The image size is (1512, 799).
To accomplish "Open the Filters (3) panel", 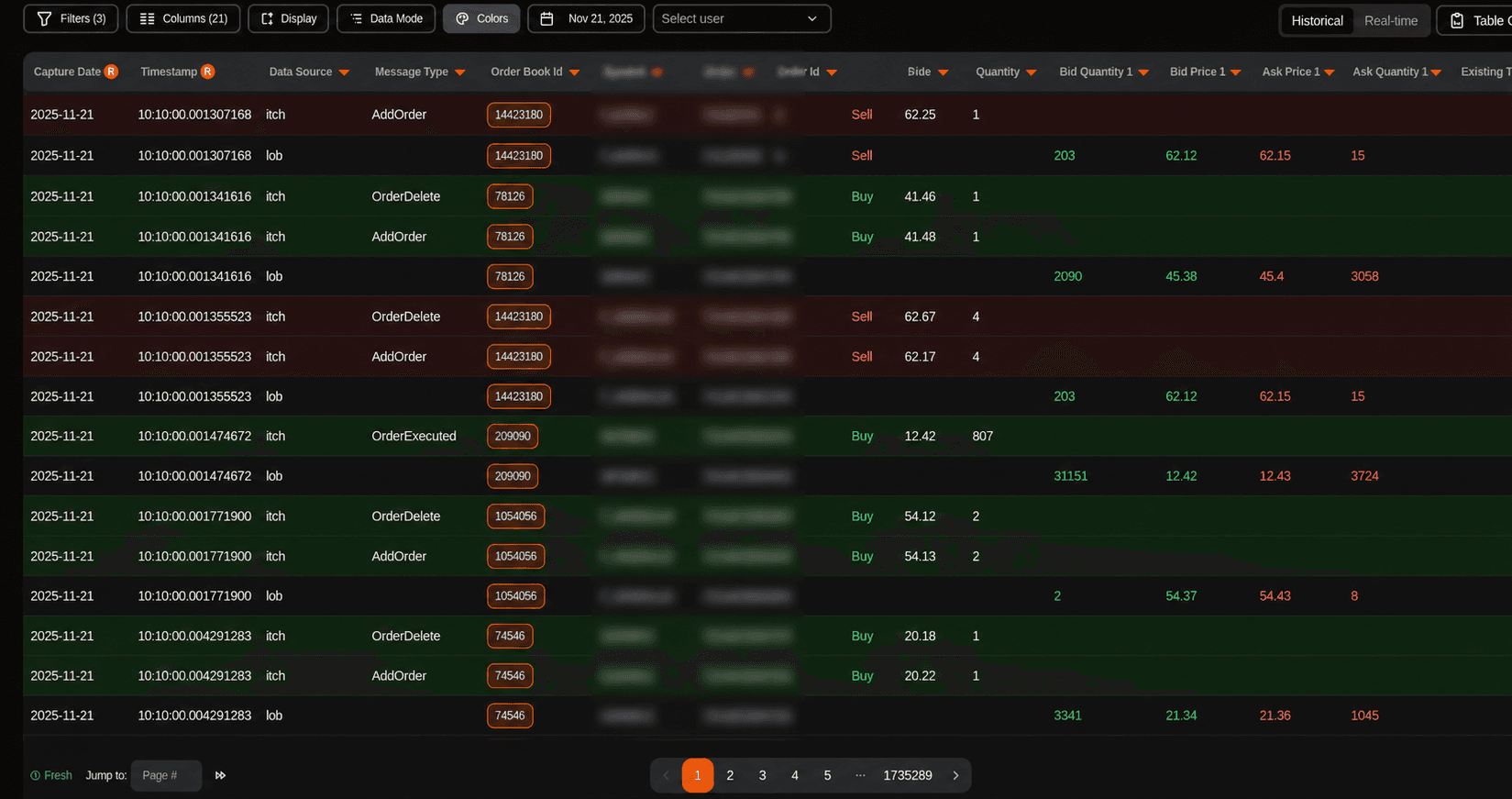I will point(71,18).
